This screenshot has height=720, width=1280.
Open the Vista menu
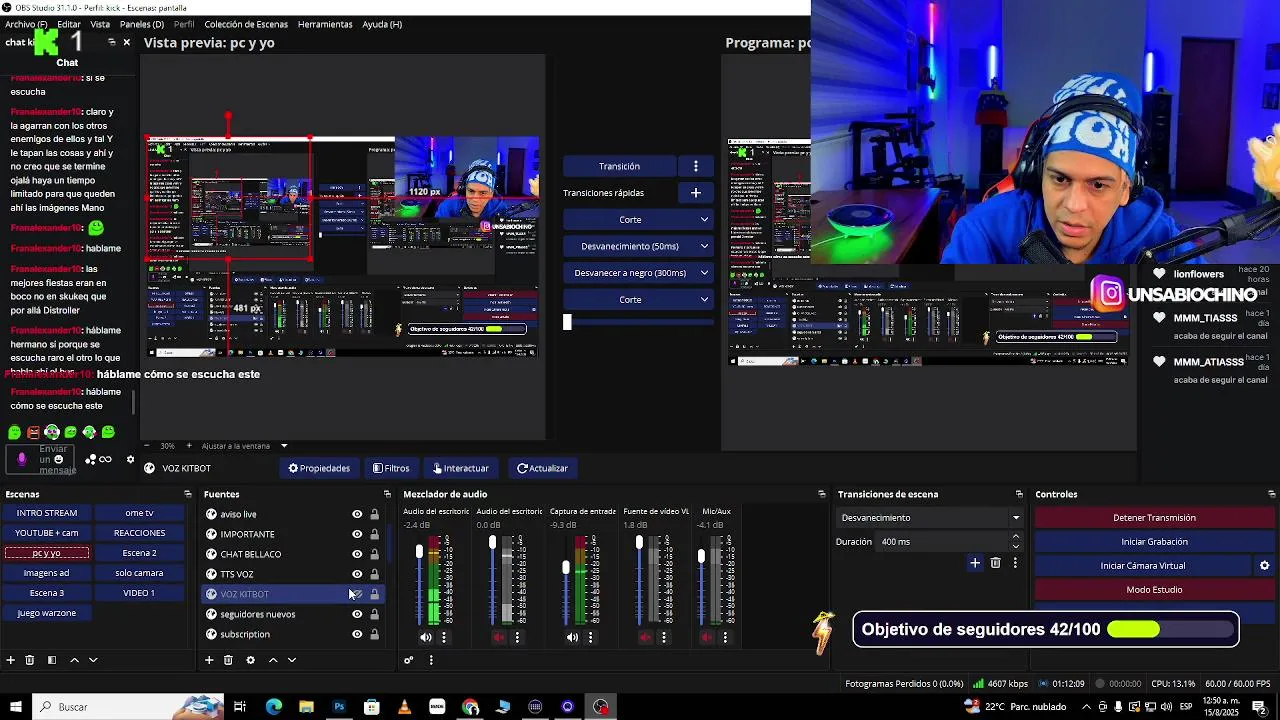[100, 24]
